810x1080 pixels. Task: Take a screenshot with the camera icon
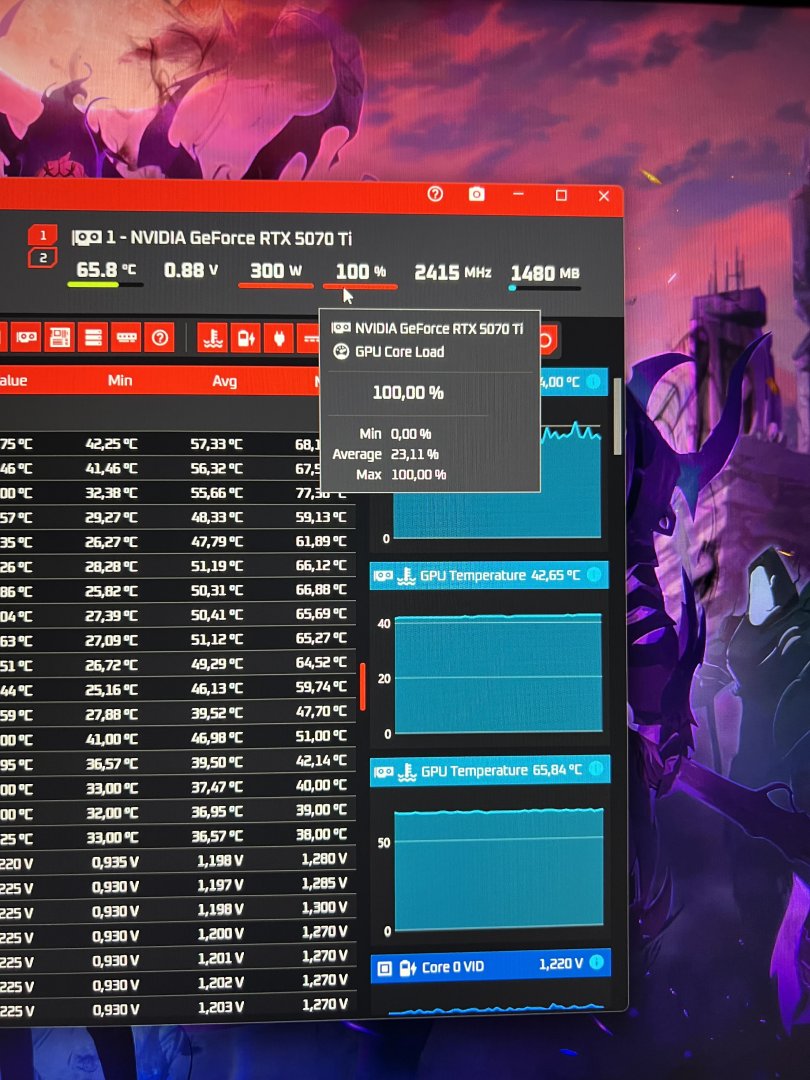click(477, 194)
